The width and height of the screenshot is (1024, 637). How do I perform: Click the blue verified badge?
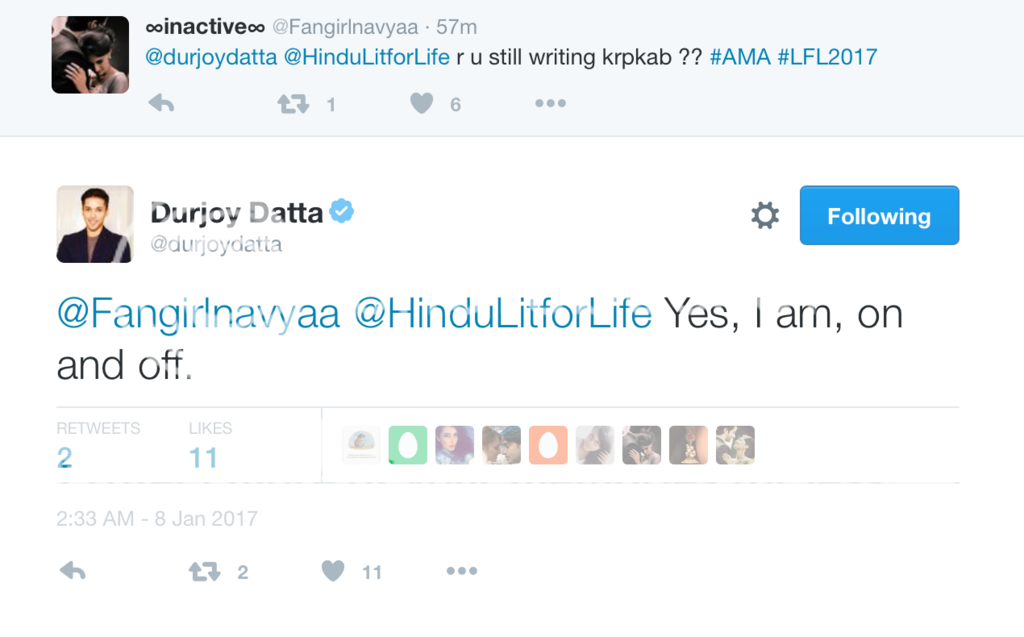[x=342, y=212]
